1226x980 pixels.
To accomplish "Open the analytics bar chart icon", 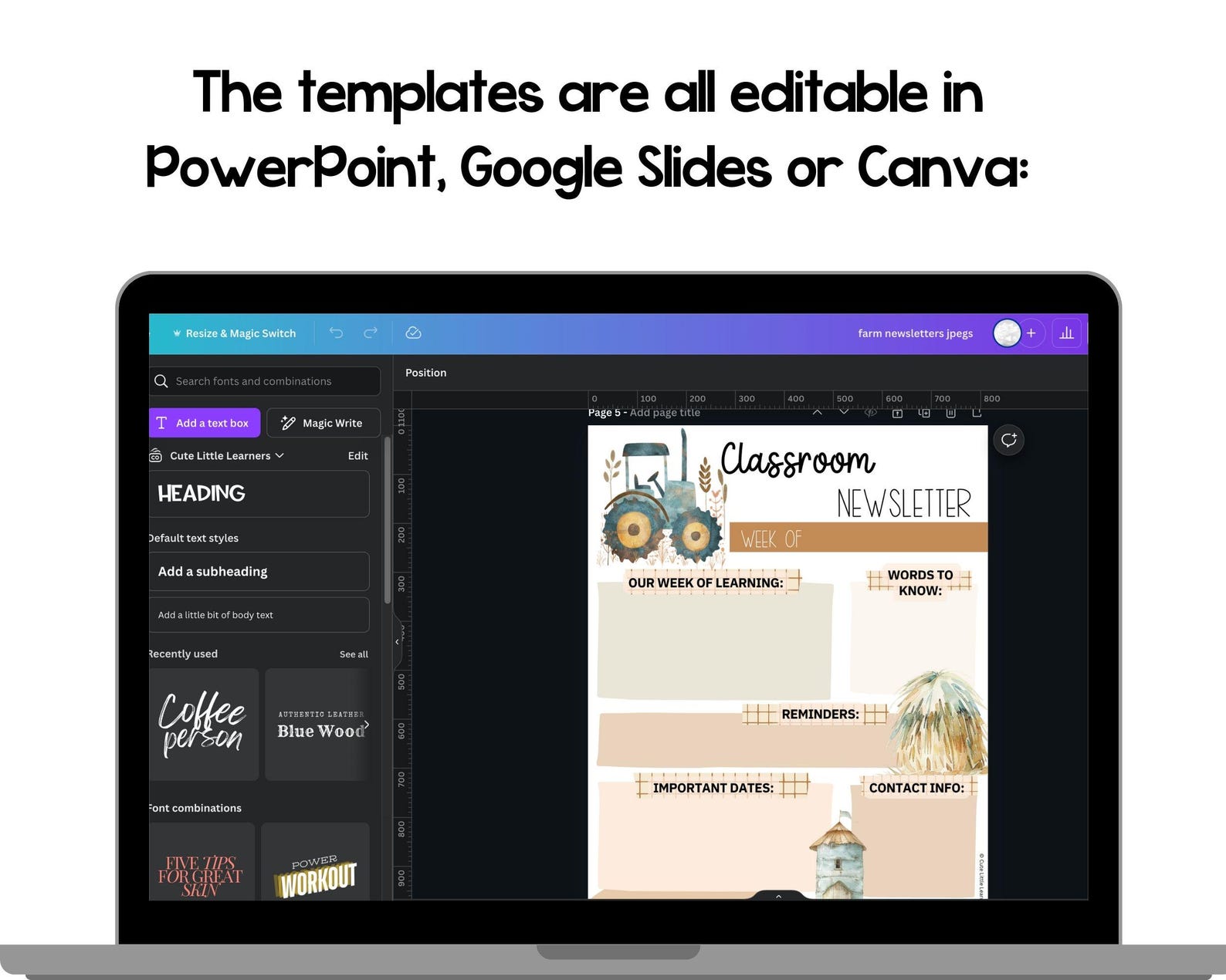I will pos(1066,333).
